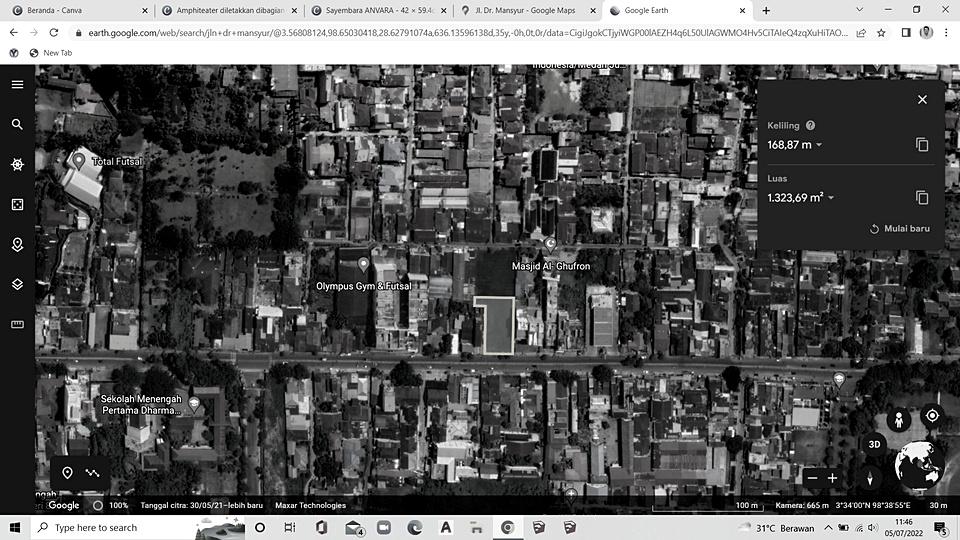Add a placemark with pin tool
The width and height of the screenshot is (960, 540).
67,473
